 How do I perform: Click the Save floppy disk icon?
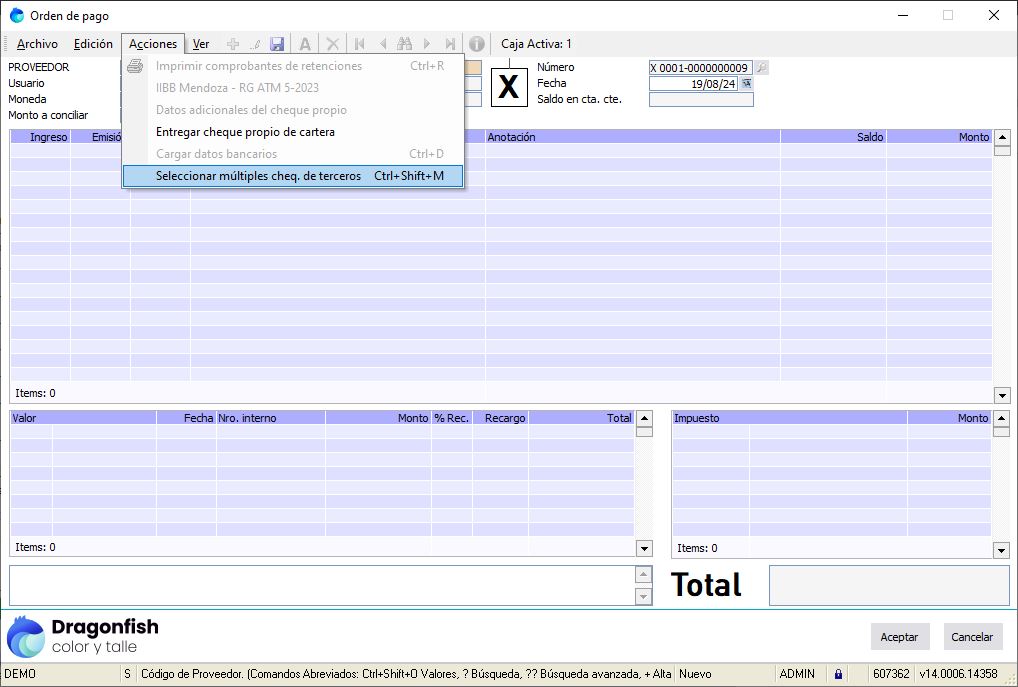277,44
